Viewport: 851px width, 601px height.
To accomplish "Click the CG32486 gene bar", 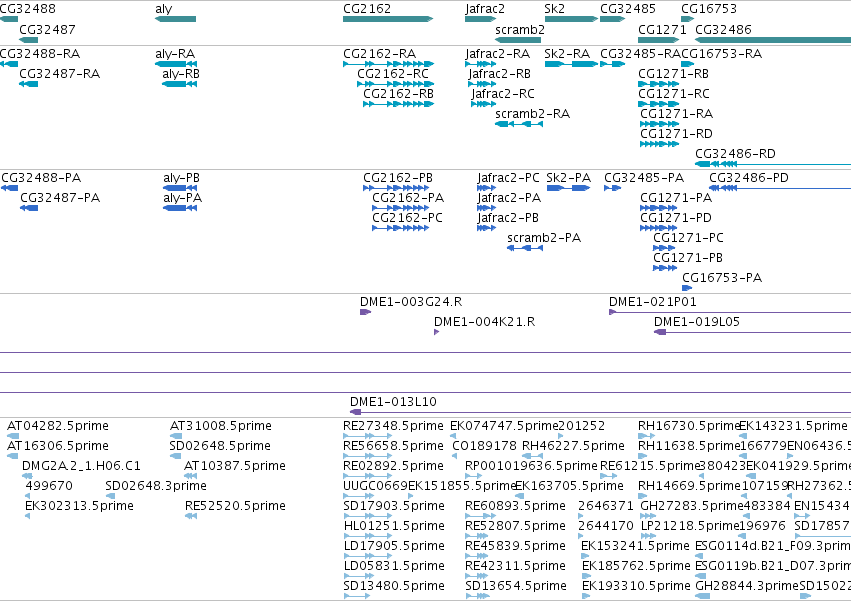I will (x=773, y=40).
